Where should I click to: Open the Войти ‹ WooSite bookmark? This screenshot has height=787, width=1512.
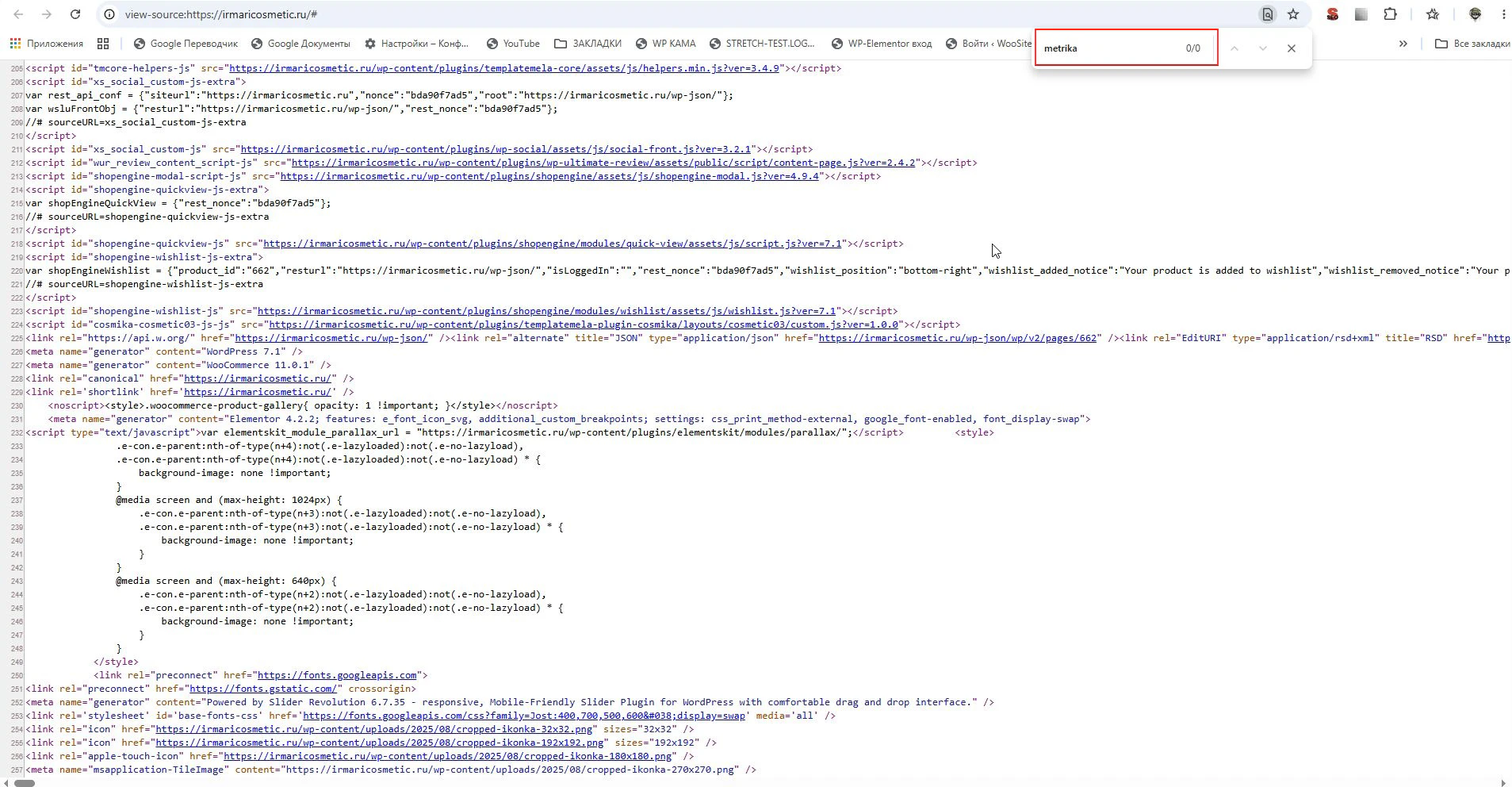point(989,44)
